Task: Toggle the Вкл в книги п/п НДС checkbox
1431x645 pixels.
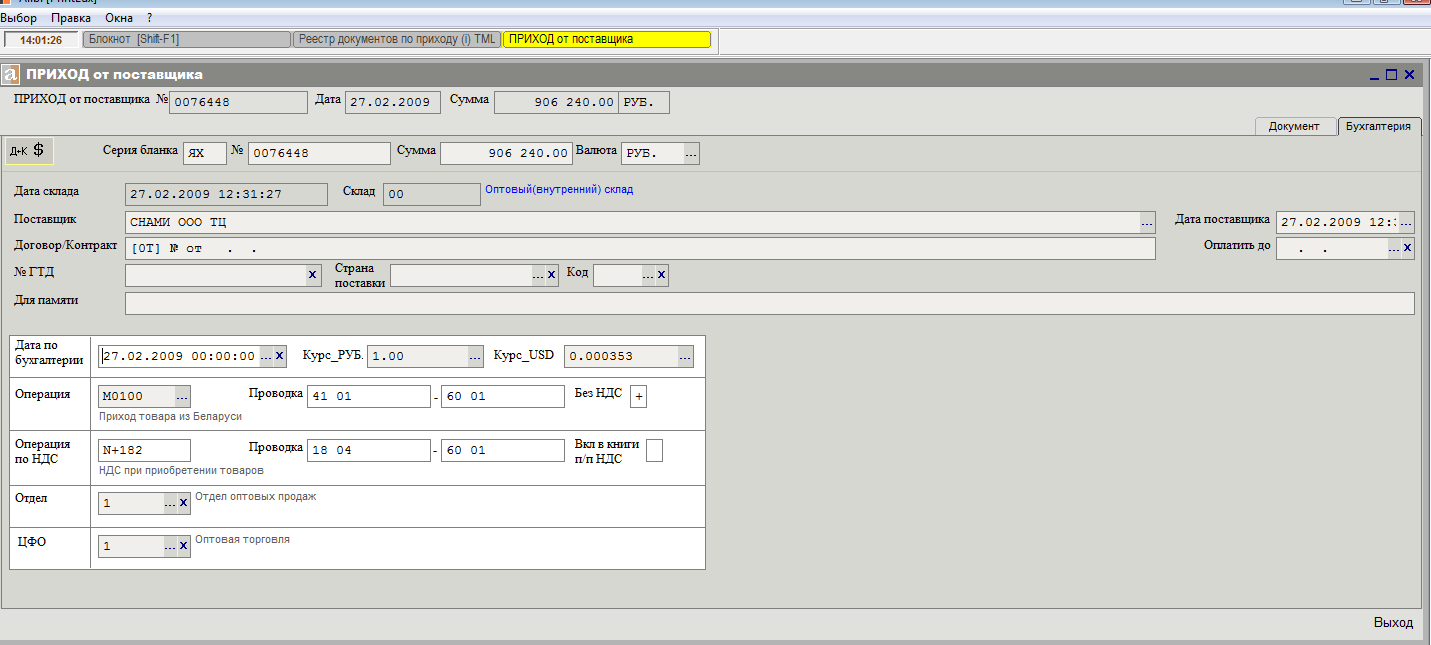Action: point(654,451)
